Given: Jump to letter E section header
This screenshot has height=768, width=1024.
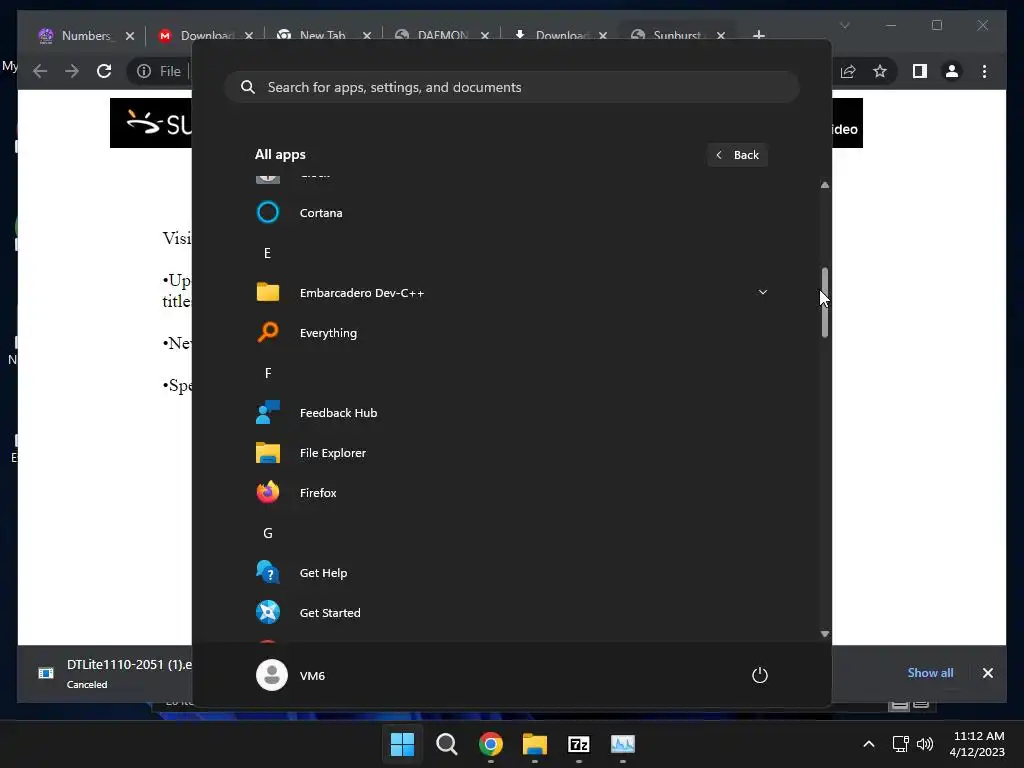Looking at the screenshot, I should pos(267,253).
